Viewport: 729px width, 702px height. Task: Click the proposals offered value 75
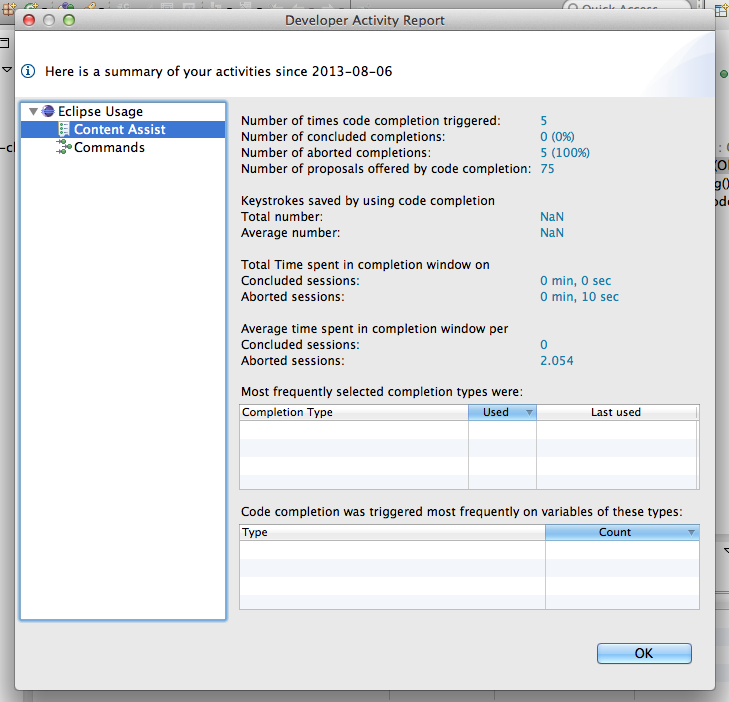pyautogui.click(x=547, y=169)
